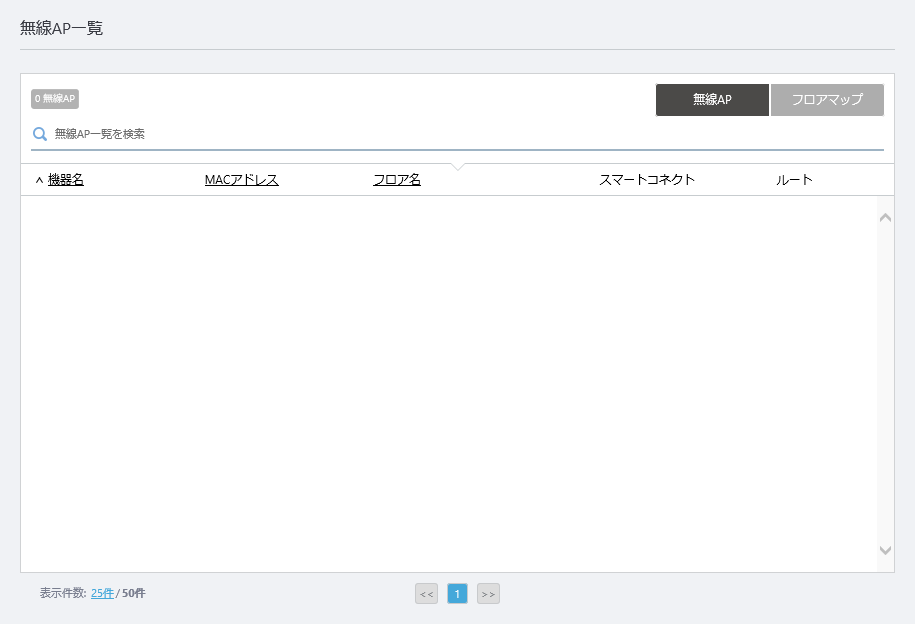Screen dimensions: 915x624
Task: Click the スマートコネクト column header
Action: [x=647, y=180]
